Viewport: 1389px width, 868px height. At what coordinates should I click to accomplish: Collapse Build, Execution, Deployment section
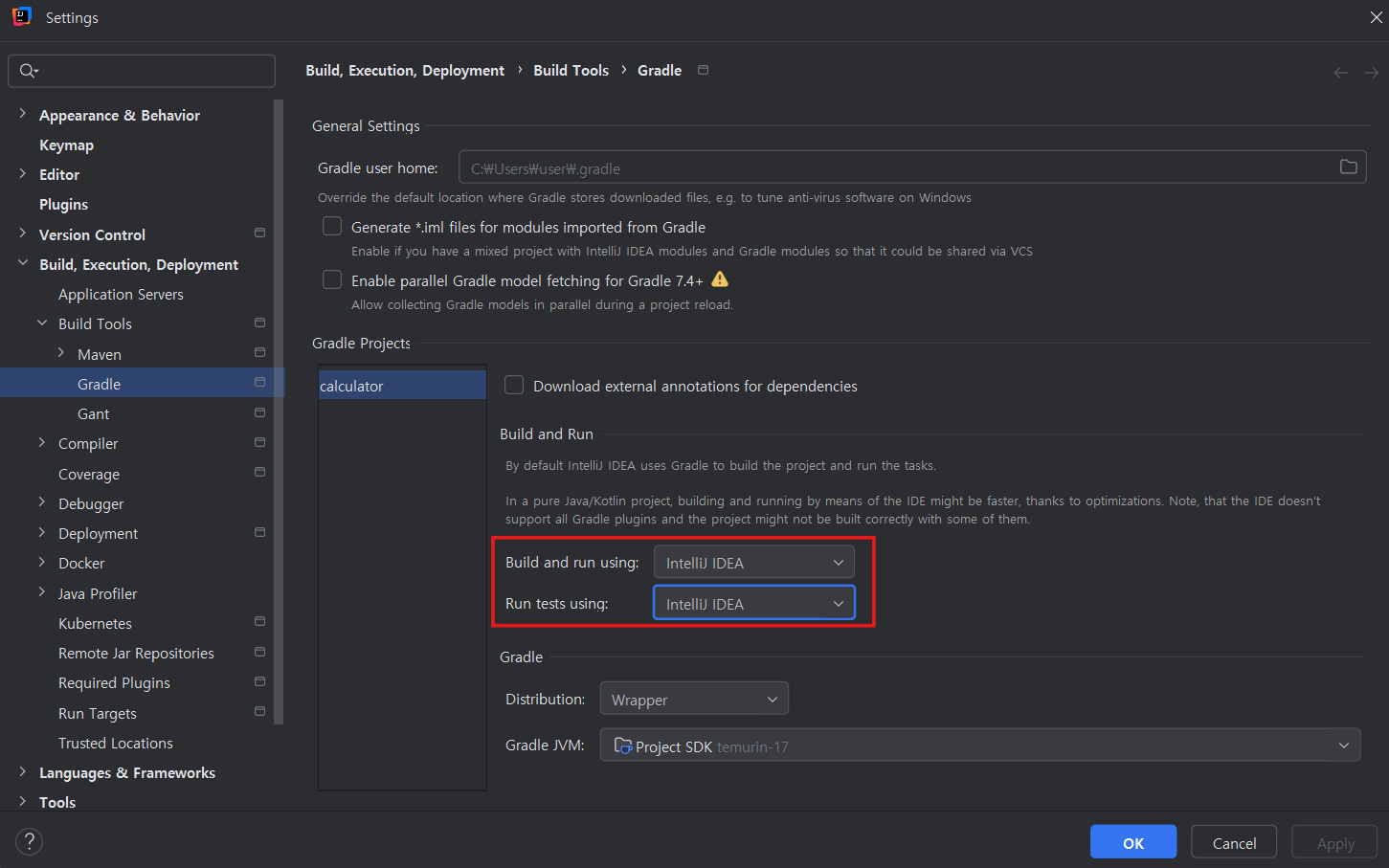tap(22, 263)
